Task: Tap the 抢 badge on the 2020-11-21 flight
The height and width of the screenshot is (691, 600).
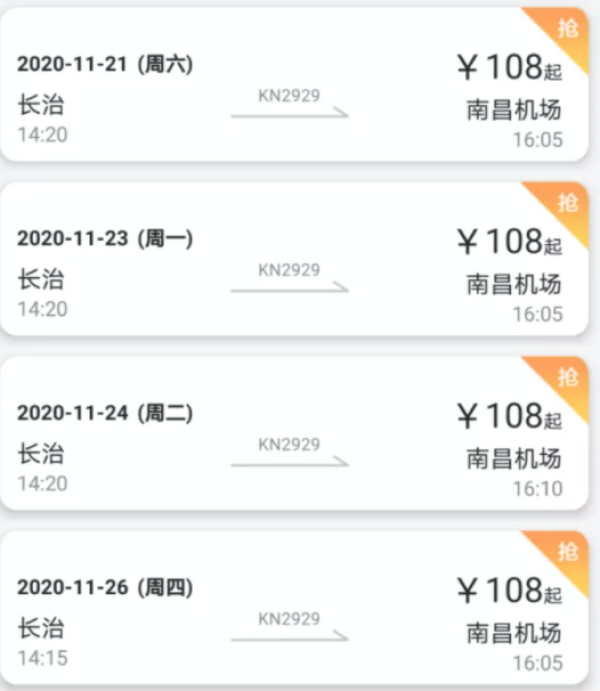Action: pos(568,28)
